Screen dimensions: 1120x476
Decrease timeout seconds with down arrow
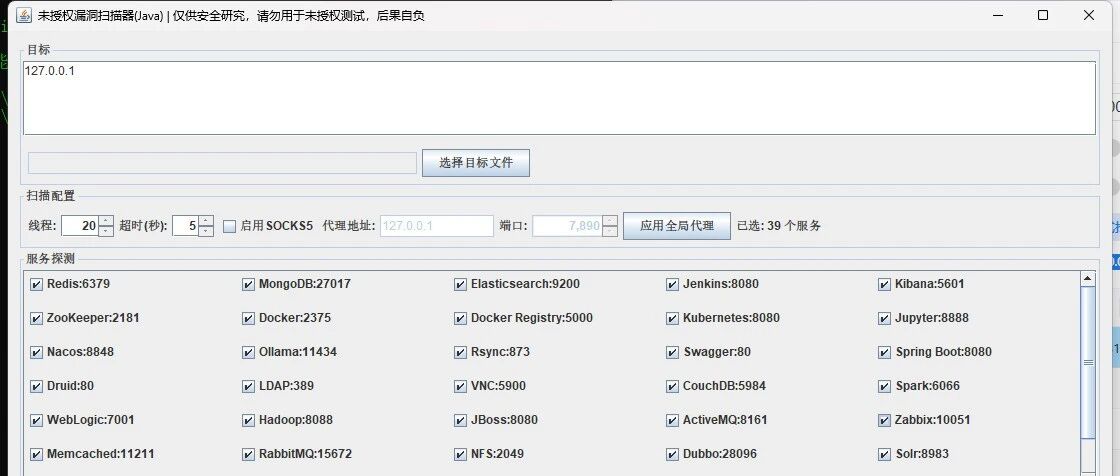click(206, 231)
